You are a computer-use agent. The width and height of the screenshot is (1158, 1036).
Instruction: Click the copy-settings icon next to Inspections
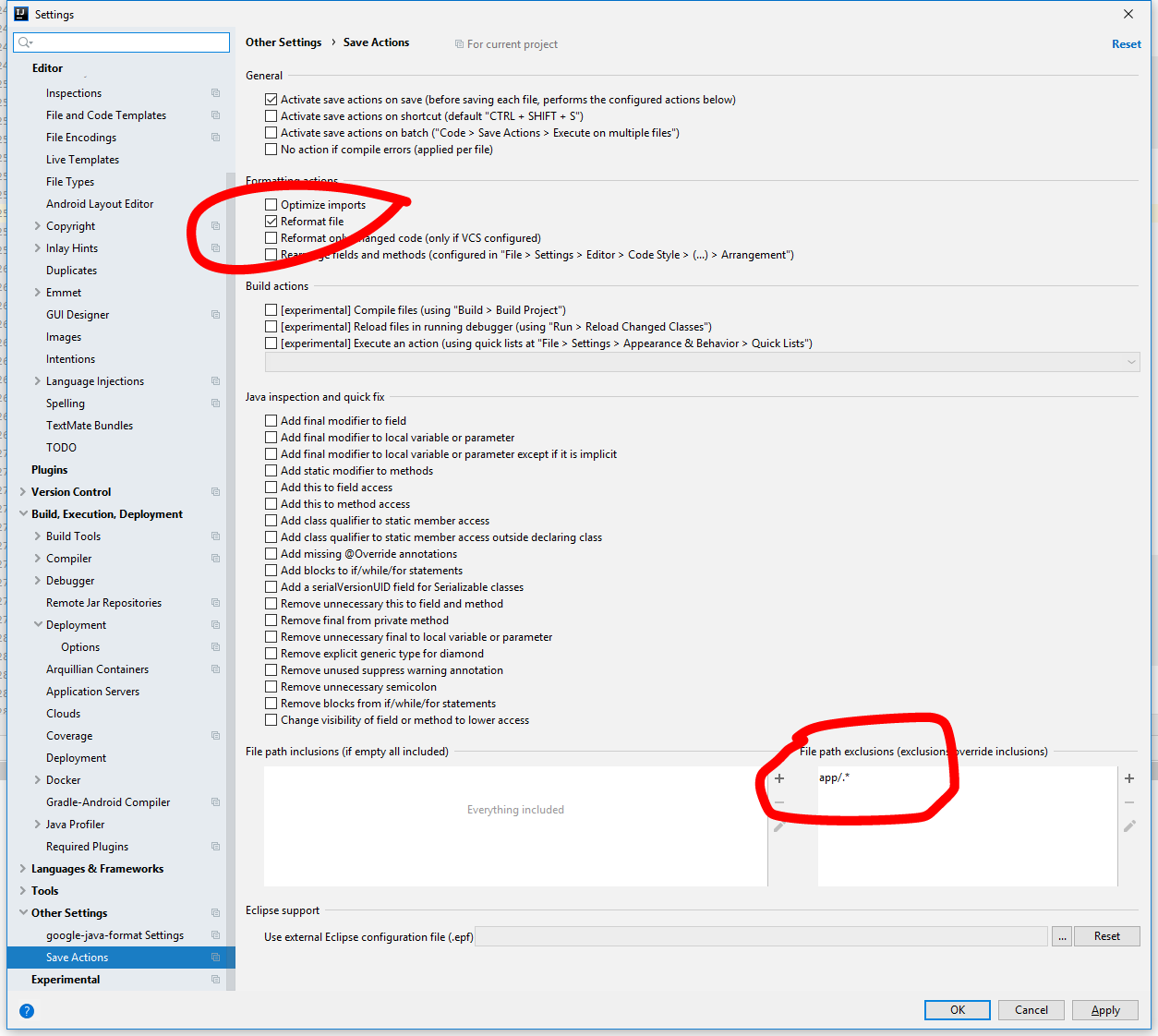[214, 92]
